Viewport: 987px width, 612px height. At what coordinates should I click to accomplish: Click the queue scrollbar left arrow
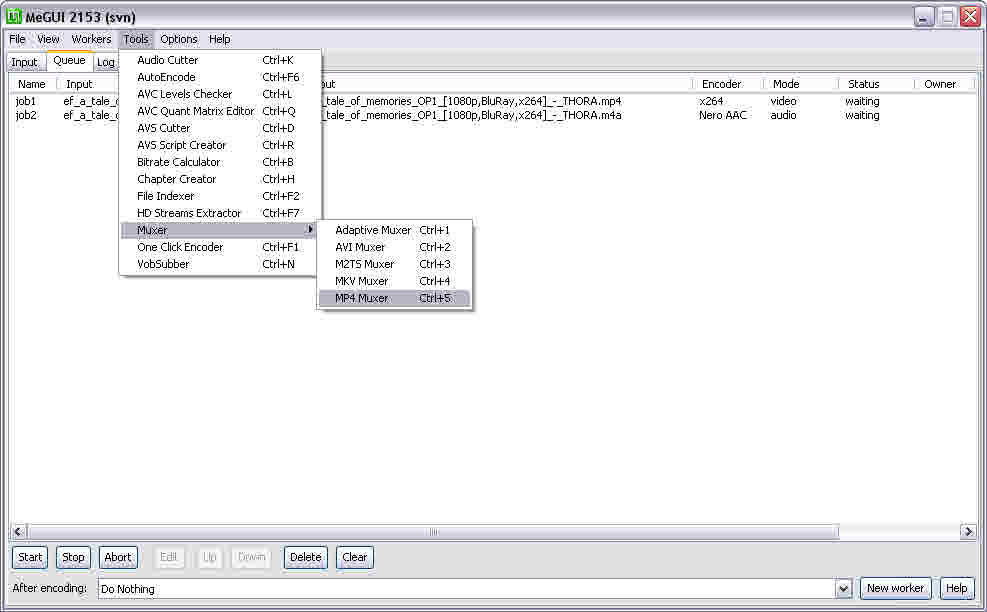[x=18, y=532]
